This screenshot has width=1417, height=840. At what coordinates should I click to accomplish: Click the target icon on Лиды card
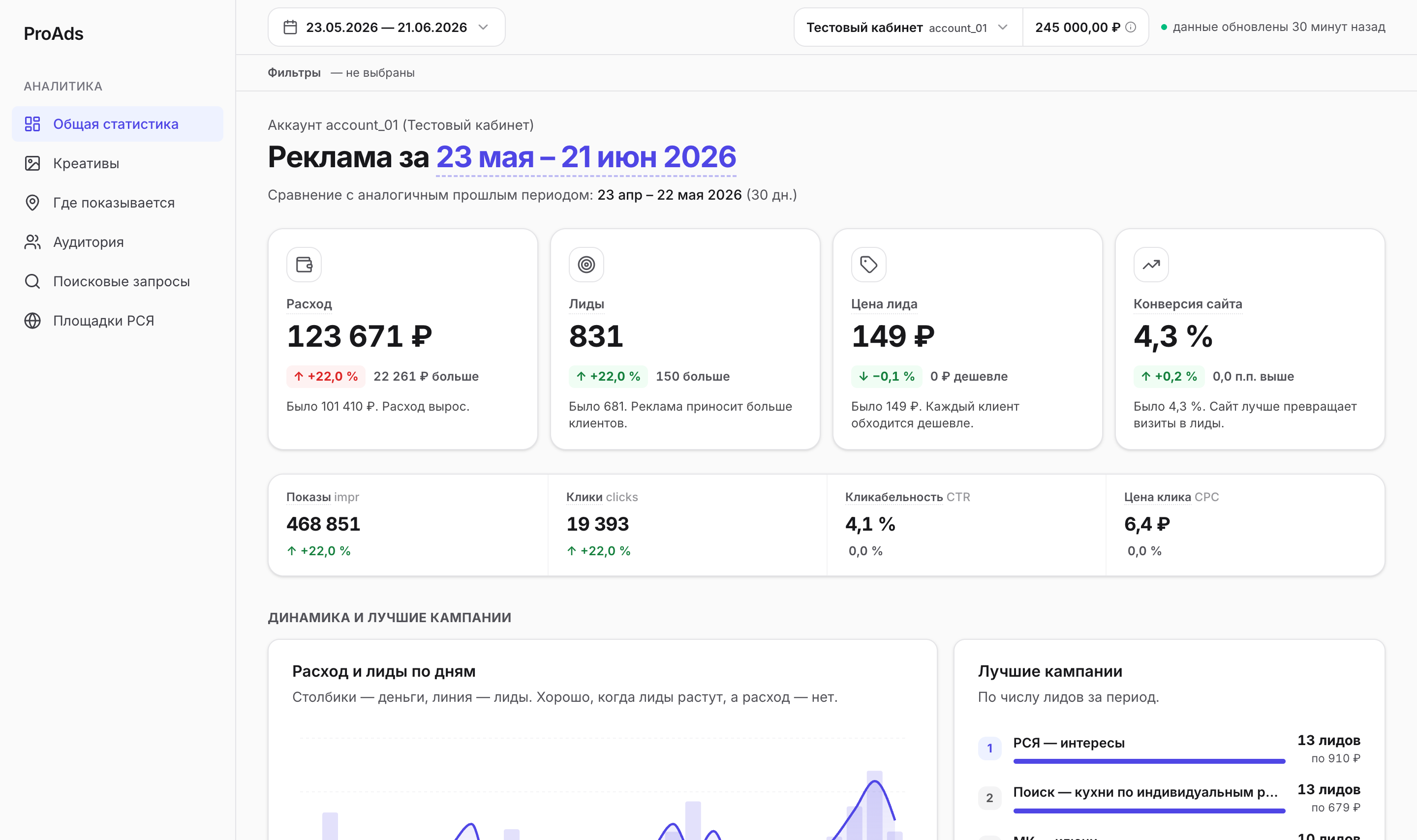click(586, 264)
